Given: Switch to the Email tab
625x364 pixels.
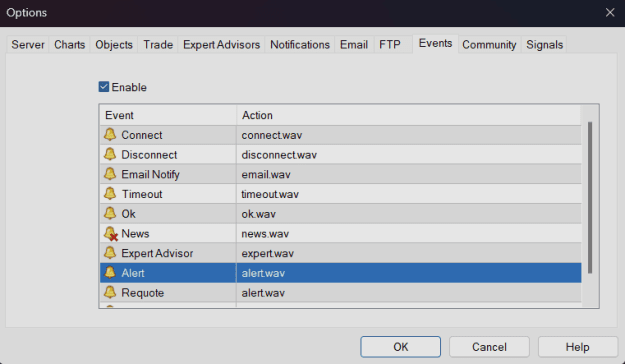Looking at the screenshot, I should click(x=354, y=45).
